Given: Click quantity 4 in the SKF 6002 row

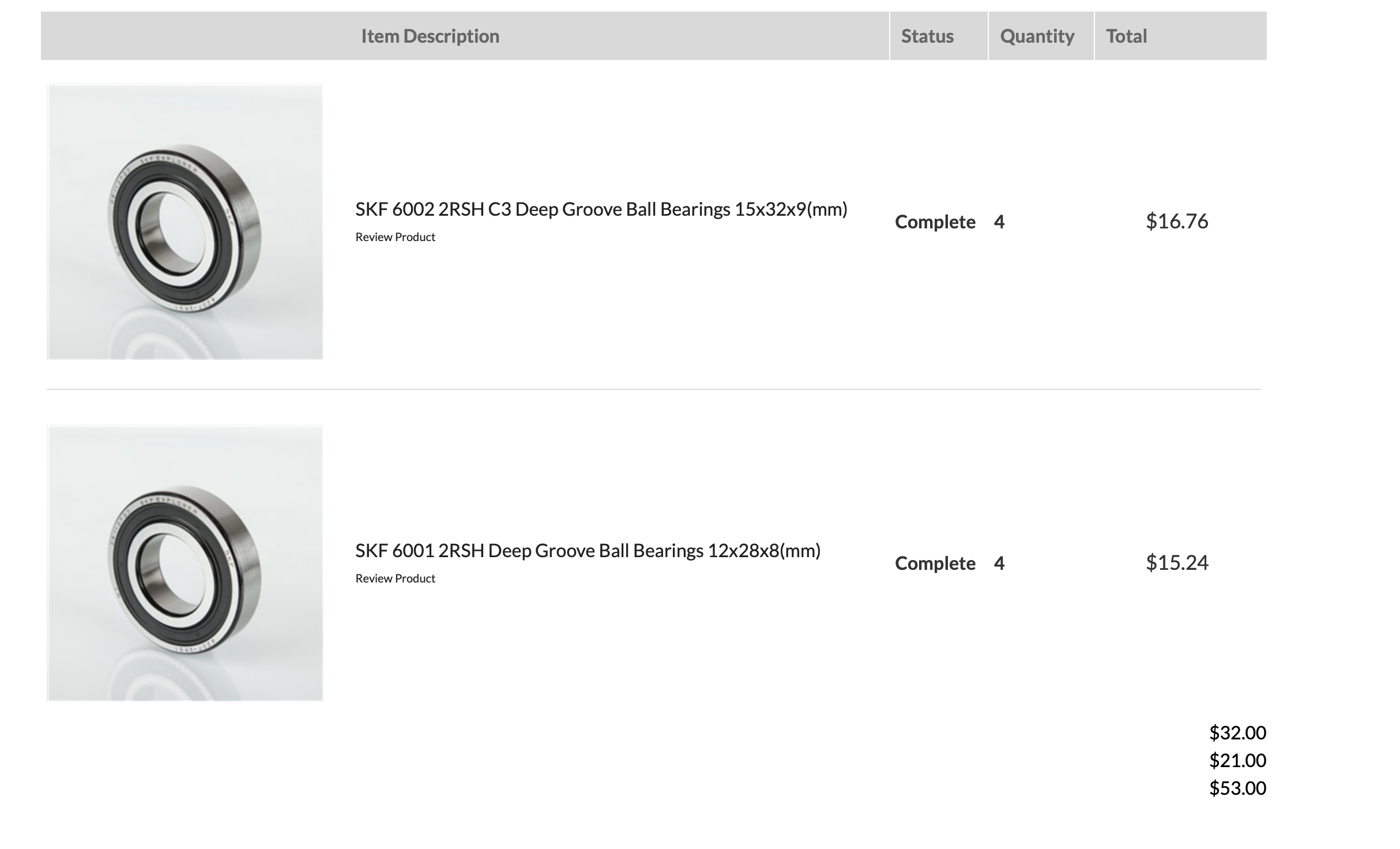Looking at the screenshot, I should pyautogui.click(x=999, y=222).
